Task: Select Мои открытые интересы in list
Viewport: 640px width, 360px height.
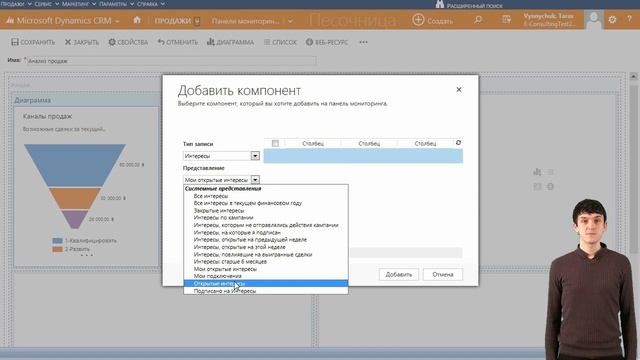Action: pos(225,269)
